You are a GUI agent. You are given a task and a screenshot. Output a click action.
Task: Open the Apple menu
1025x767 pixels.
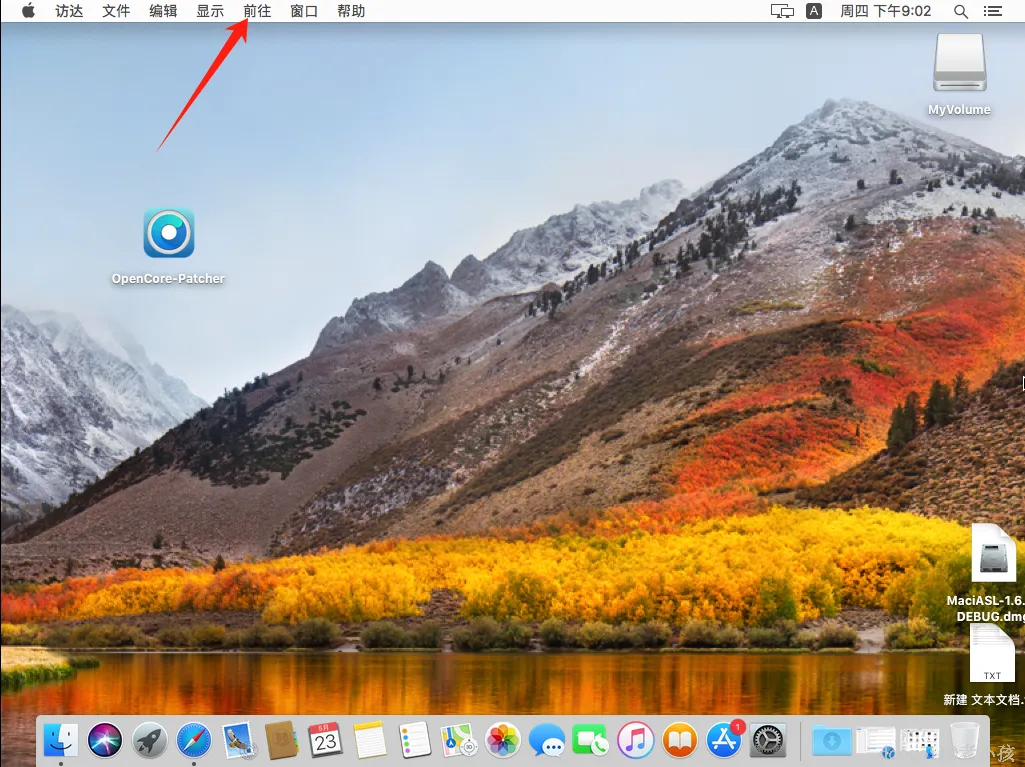(x=28, y=10)
